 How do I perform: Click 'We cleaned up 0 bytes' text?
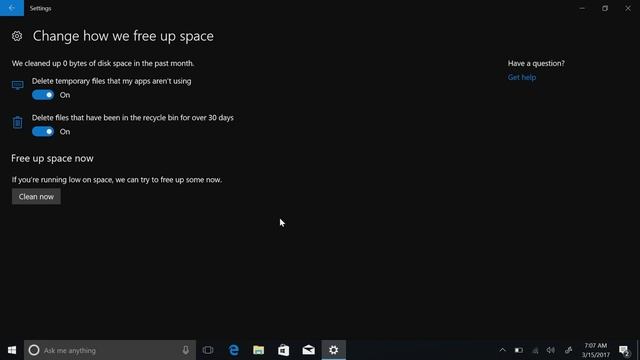[x=103, y=63]
